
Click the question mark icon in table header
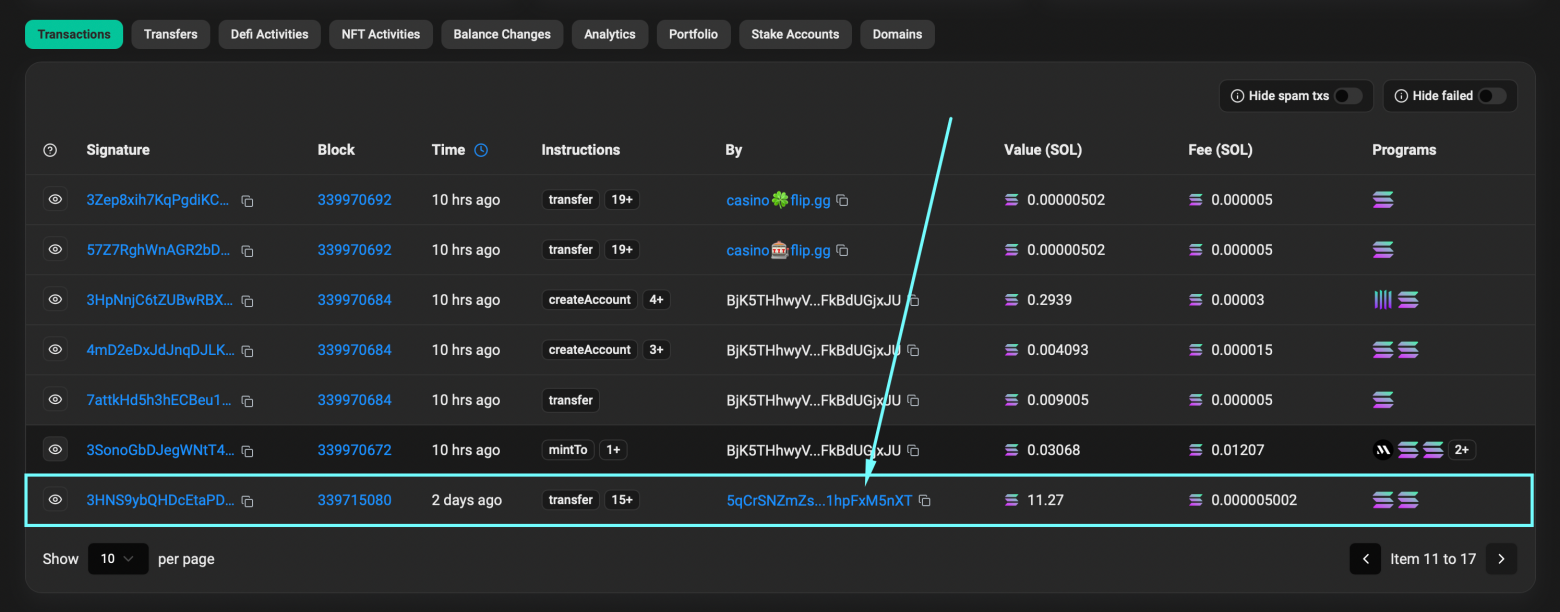pyautogui.click(x=50, y=150)
